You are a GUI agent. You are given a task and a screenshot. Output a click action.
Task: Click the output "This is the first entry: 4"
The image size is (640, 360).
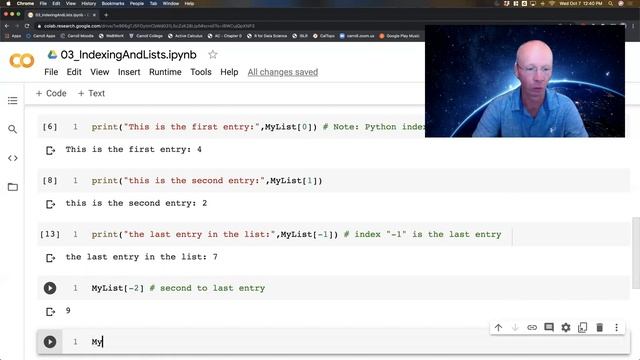coord(133,149)
